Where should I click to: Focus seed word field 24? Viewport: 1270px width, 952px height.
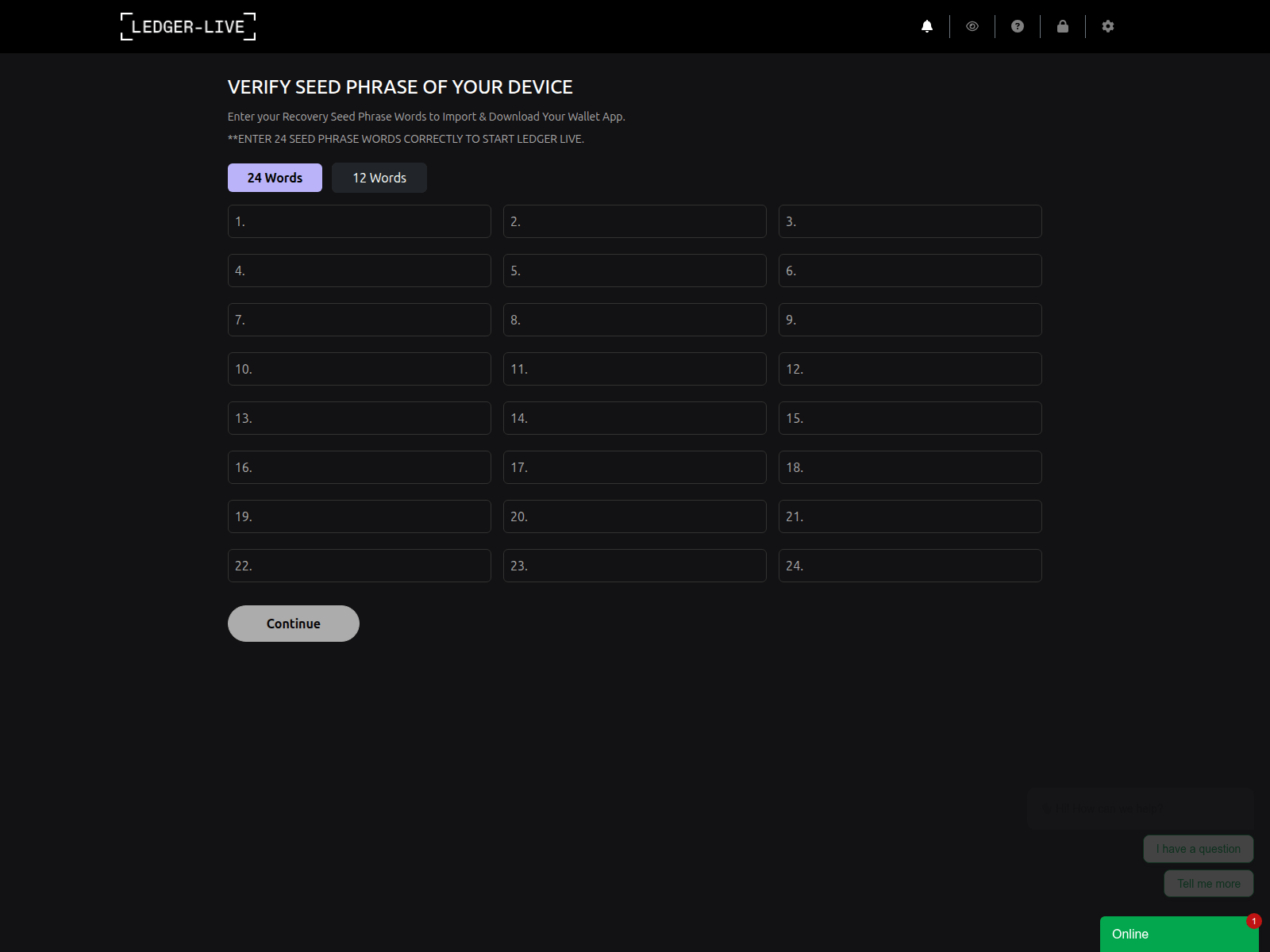pos(910,566)
